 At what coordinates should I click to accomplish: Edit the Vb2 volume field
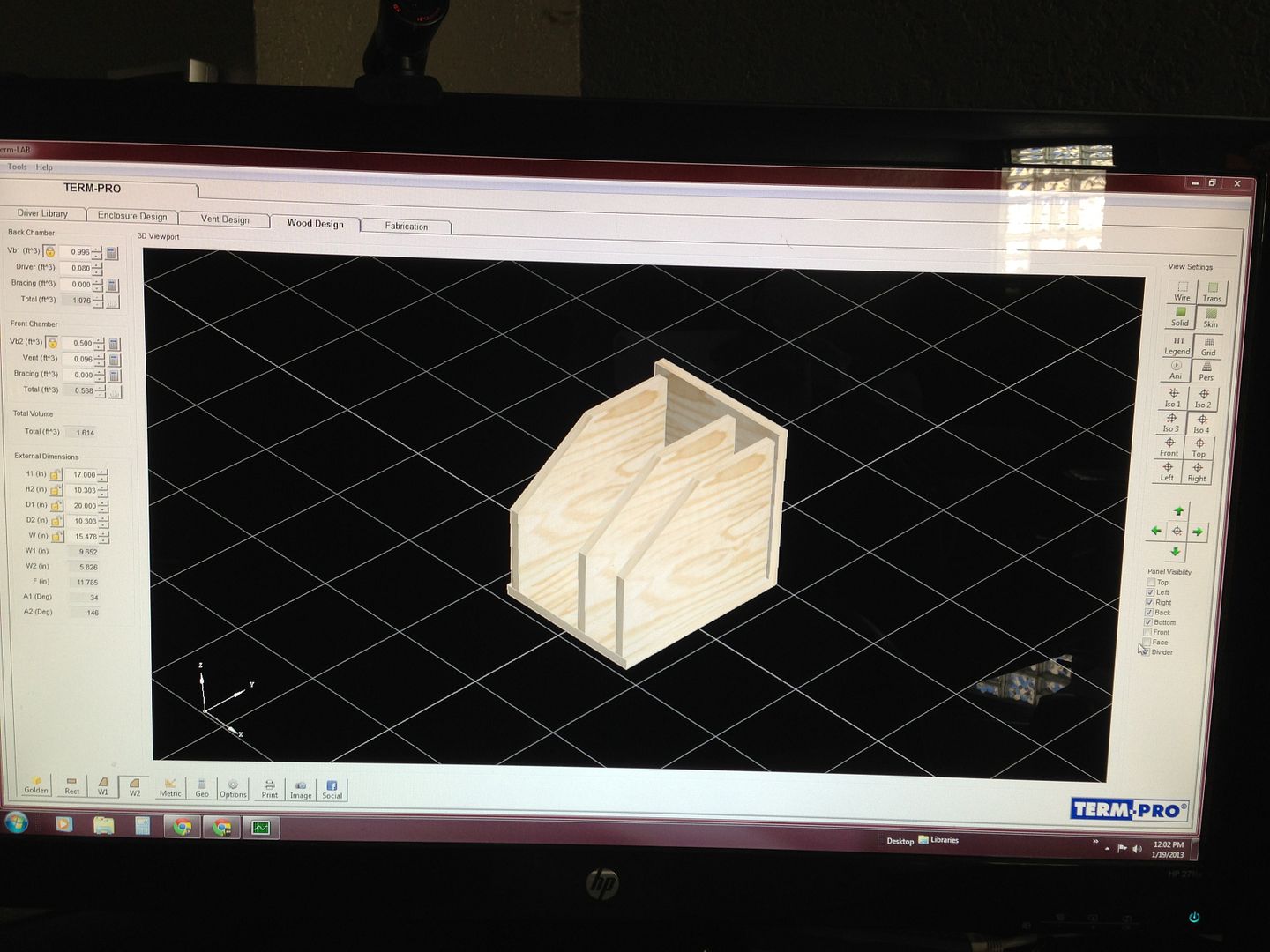pos(79,343)
